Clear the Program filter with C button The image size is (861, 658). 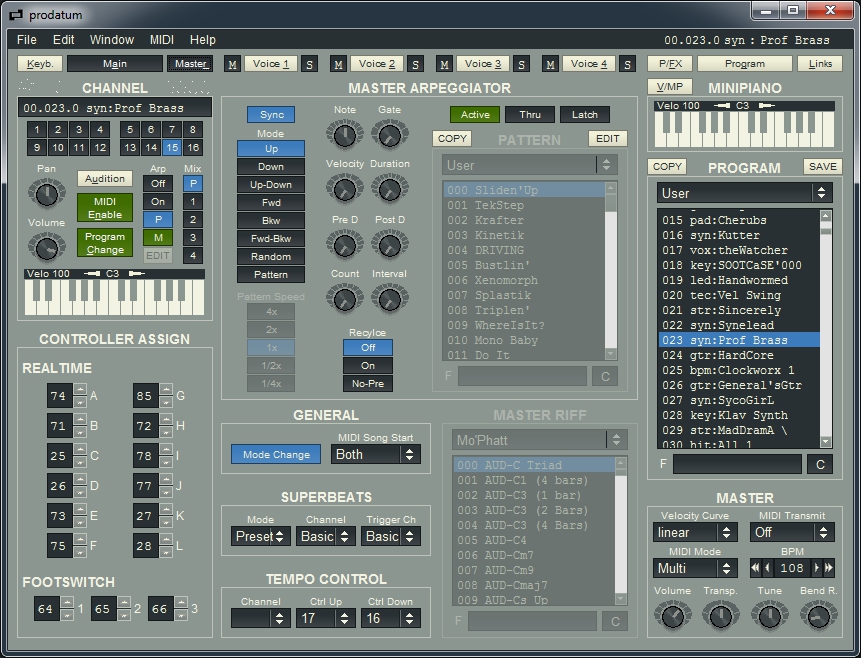point(820,464)
